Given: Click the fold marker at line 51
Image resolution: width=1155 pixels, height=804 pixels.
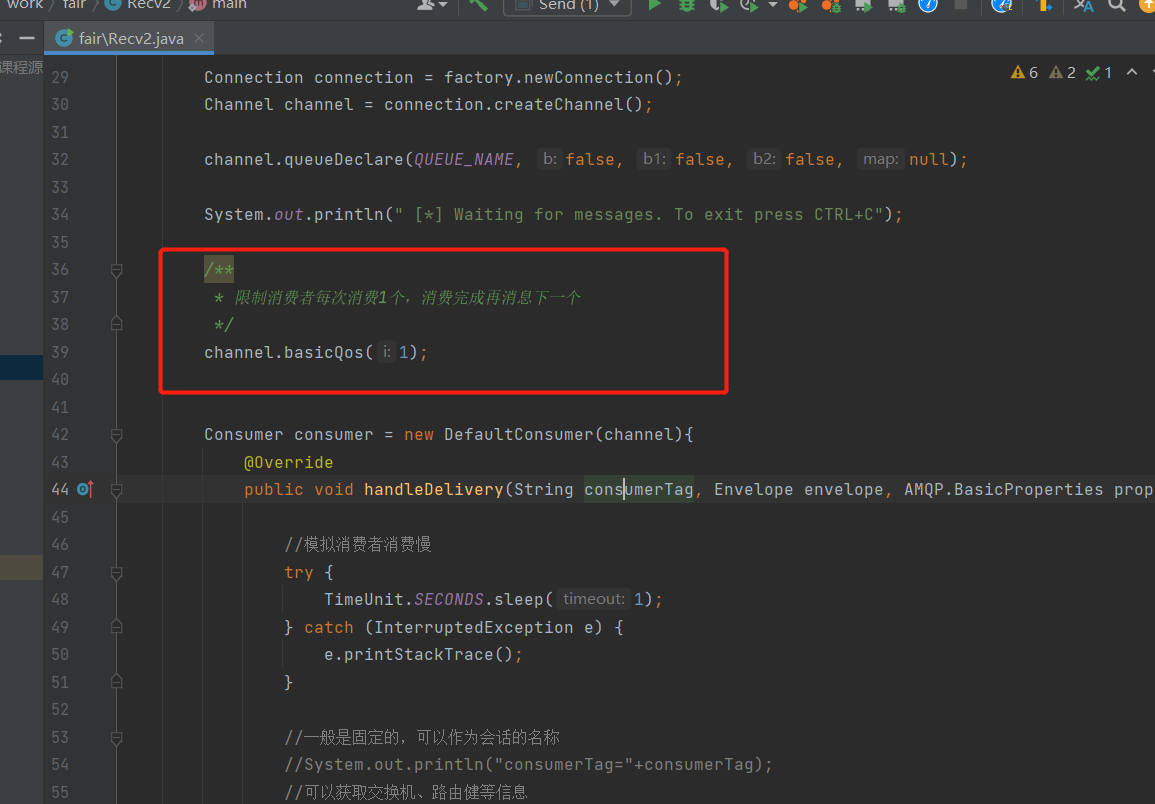Looking at the screenshot, I should [116, 682].
